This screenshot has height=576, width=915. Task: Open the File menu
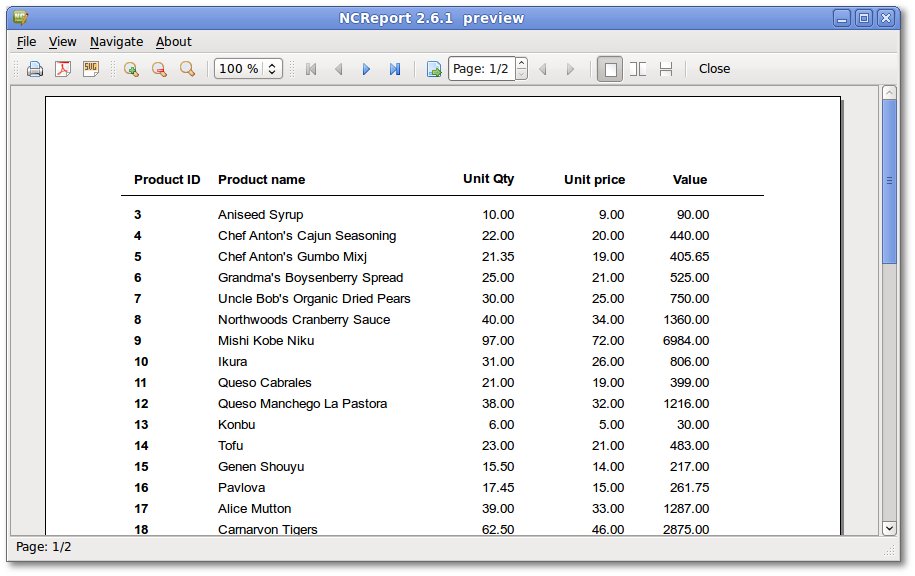(x=26, y=42)
